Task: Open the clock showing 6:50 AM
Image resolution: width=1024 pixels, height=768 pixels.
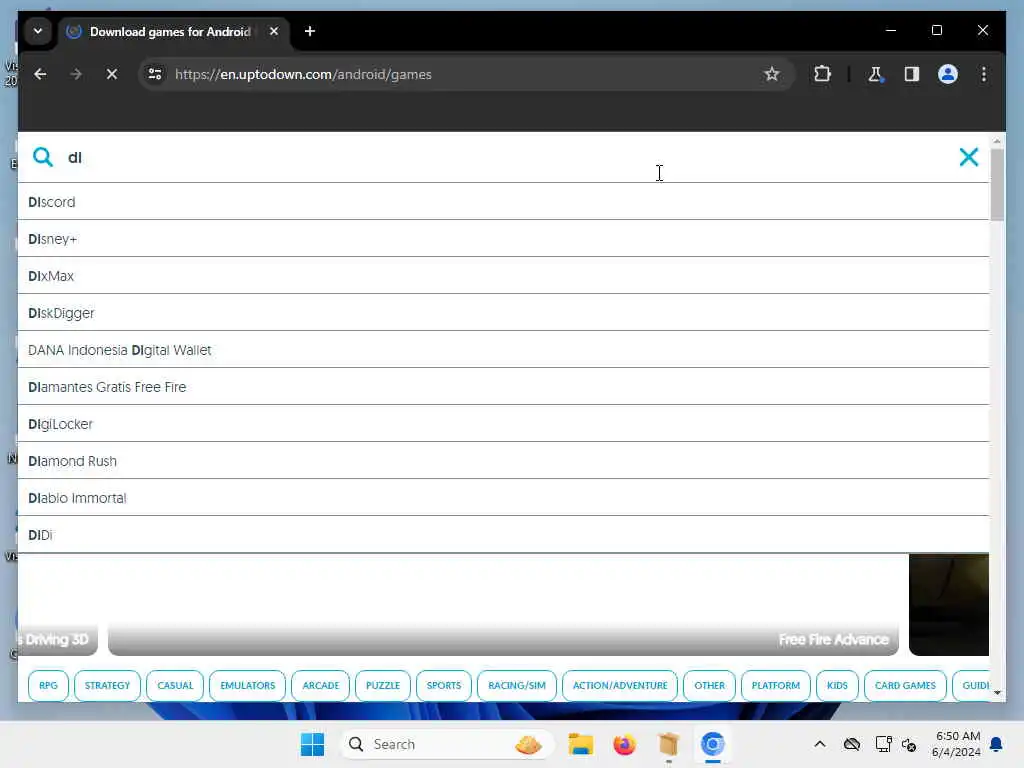Action: pyautogui.click(x=957, y=744)
